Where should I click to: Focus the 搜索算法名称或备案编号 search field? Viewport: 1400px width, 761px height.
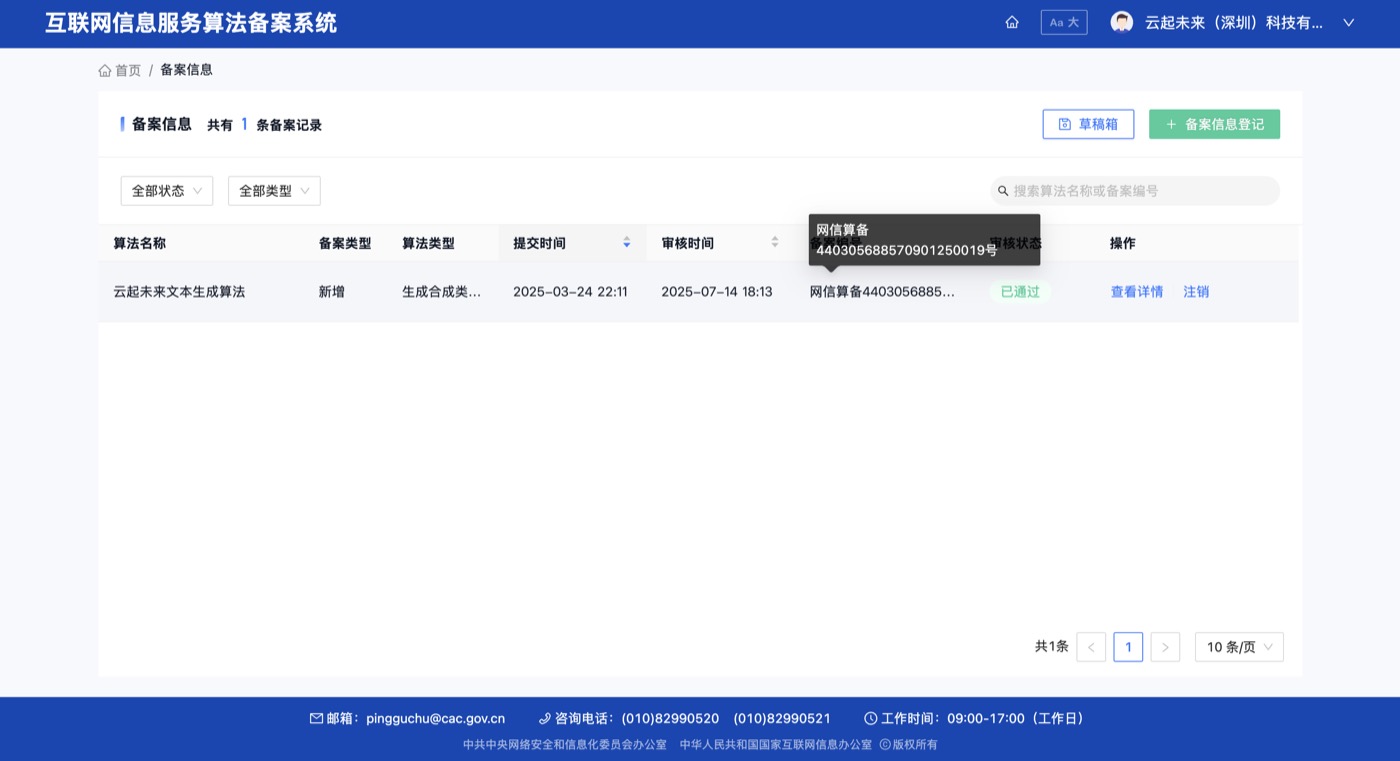coord(1135,191)
